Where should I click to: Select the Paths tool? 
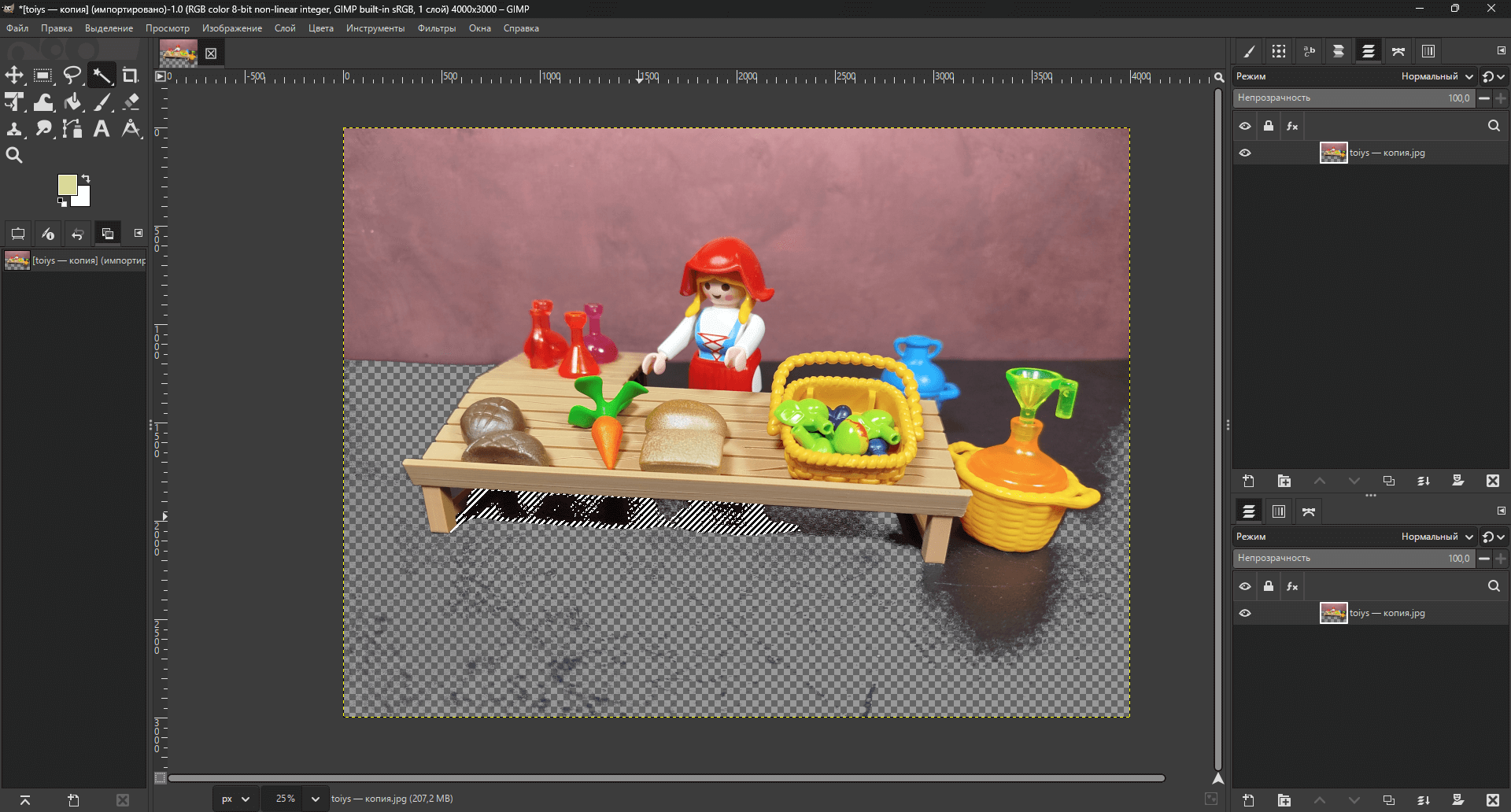tap(72, 129)
